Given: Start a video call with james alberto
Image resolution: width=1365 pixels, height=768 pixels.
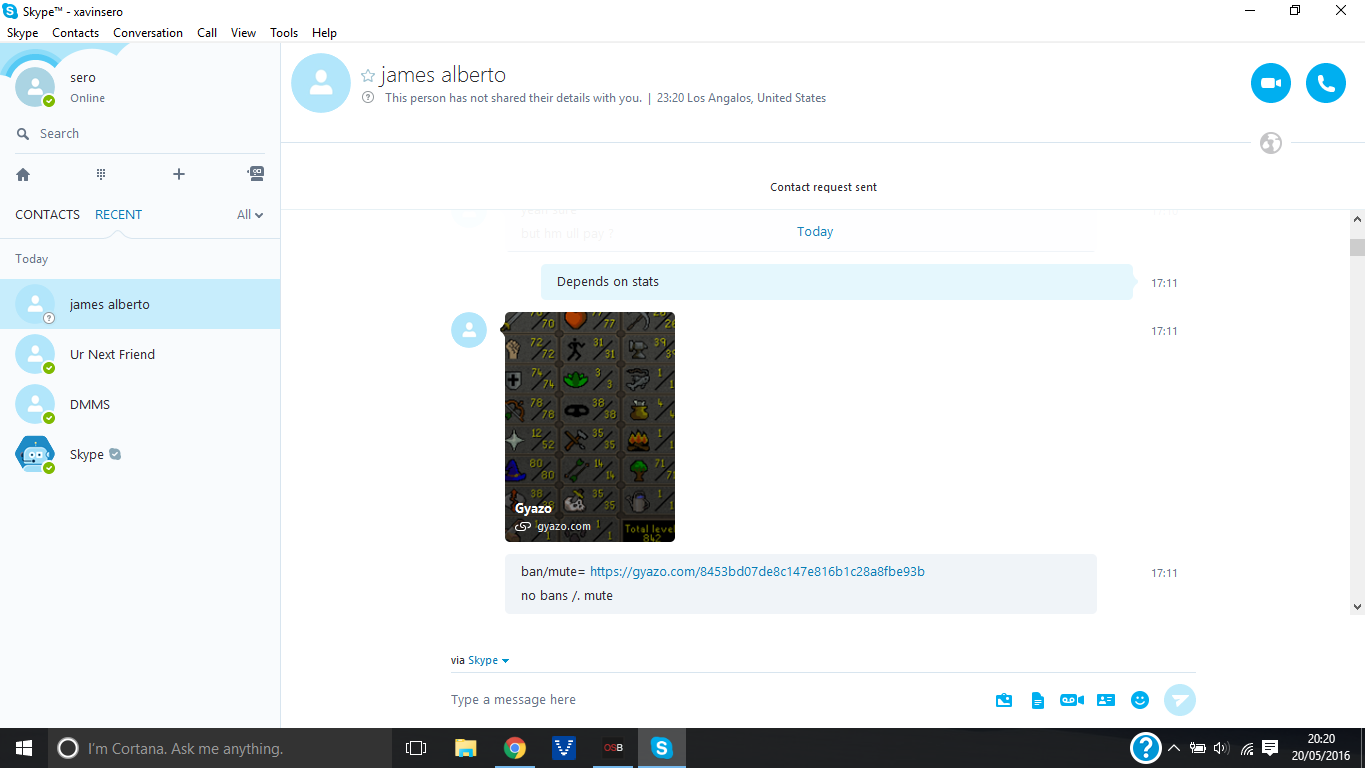Looking at the screenshot, I should [x=1270, y=83].
